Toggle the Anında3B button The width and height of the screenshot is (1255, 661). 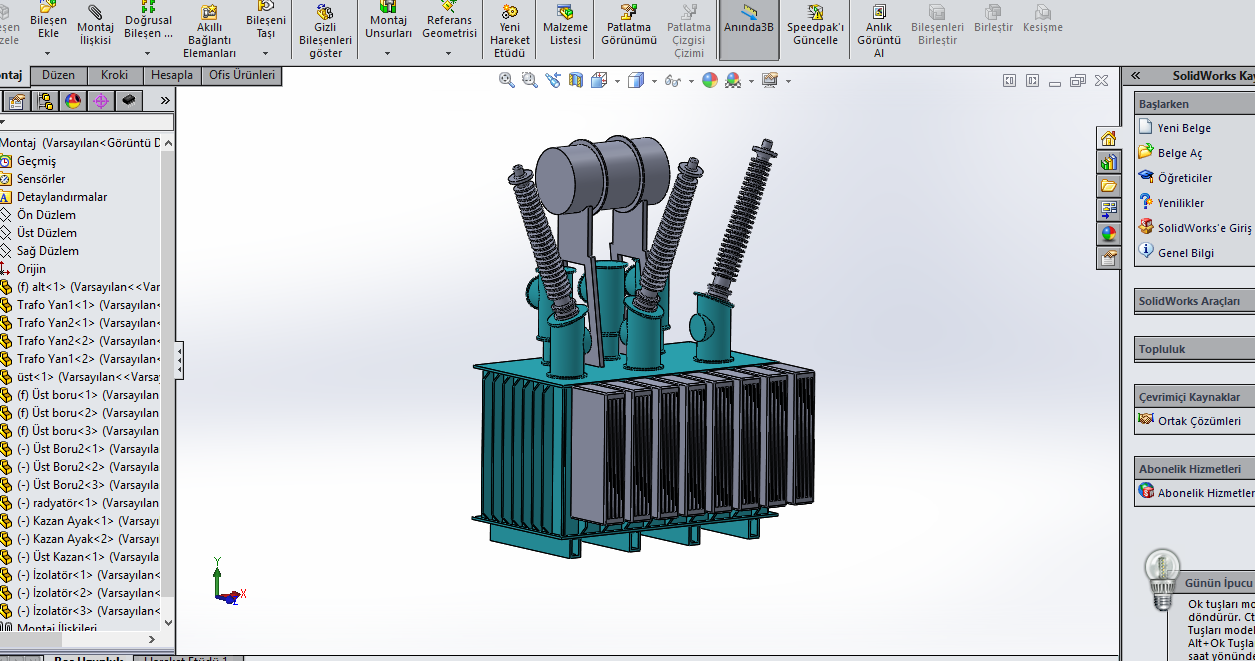749,30
